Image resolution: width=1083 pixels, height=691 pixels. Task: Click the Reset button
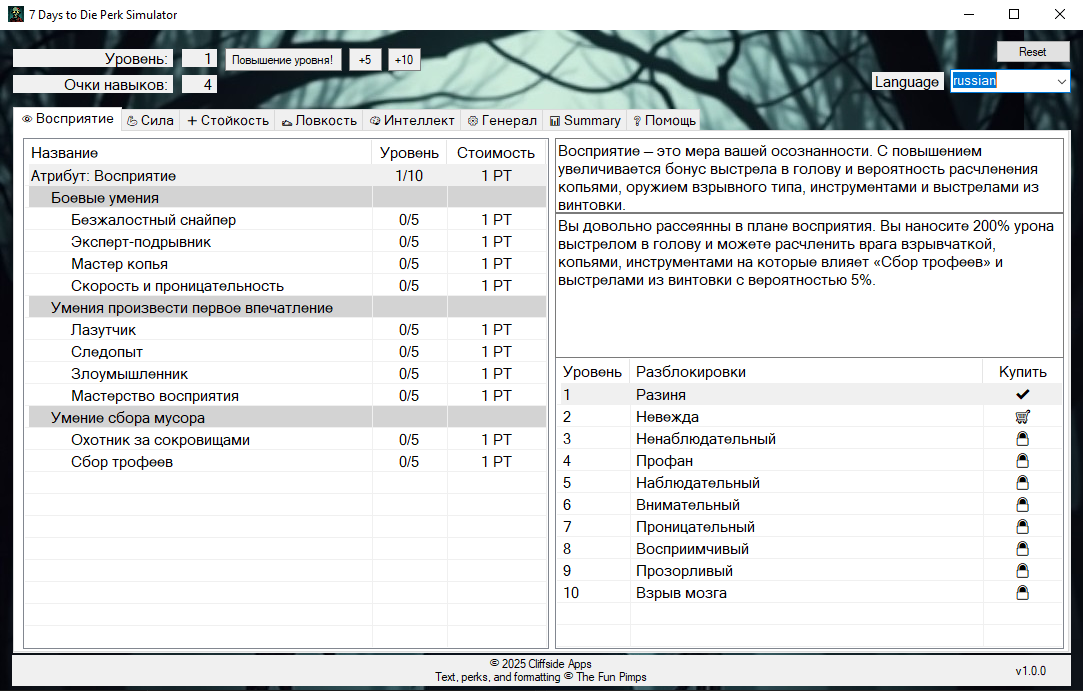point(1033,52)
